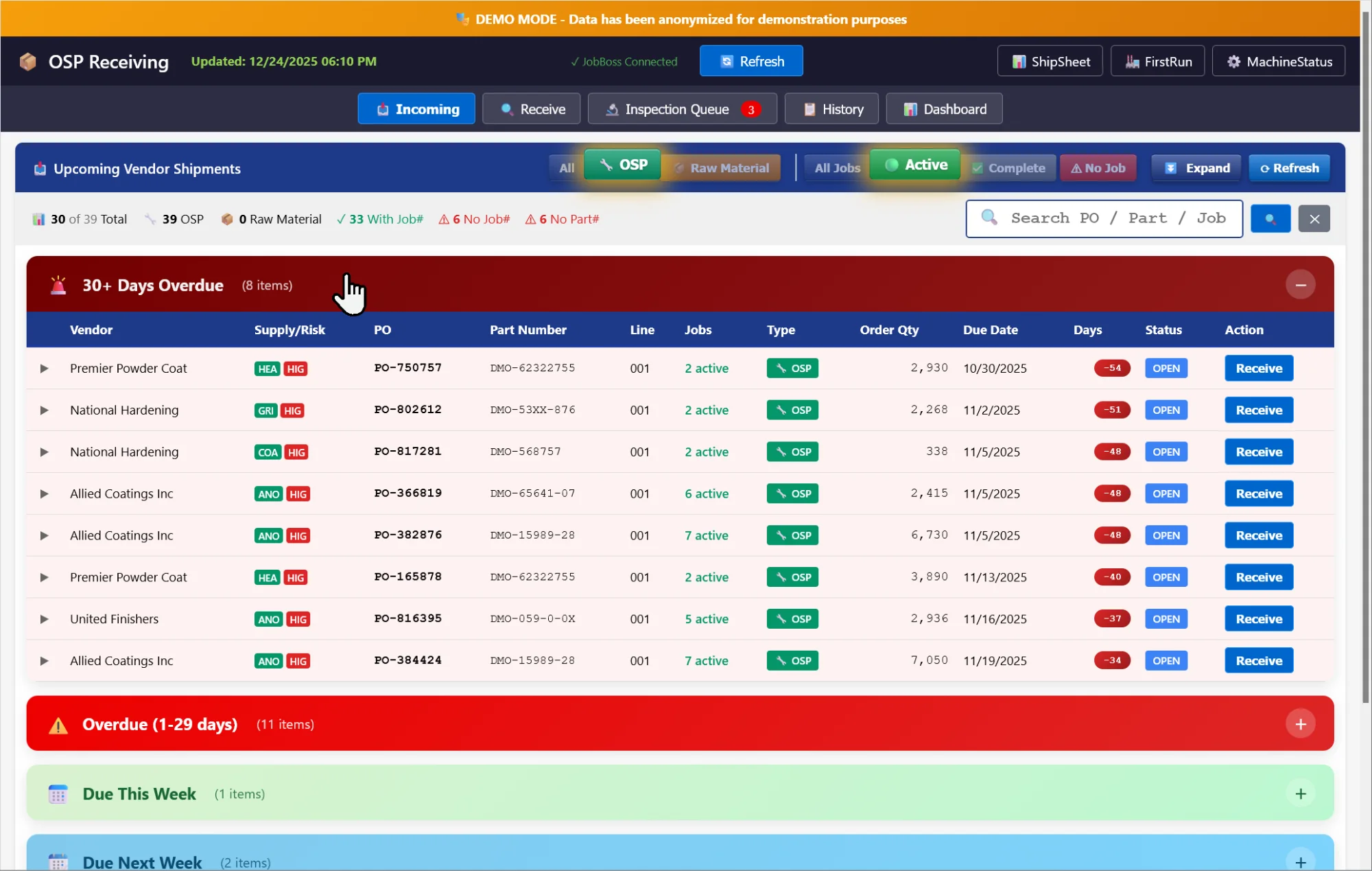Click OSP type badge for PO-750757

792,369
